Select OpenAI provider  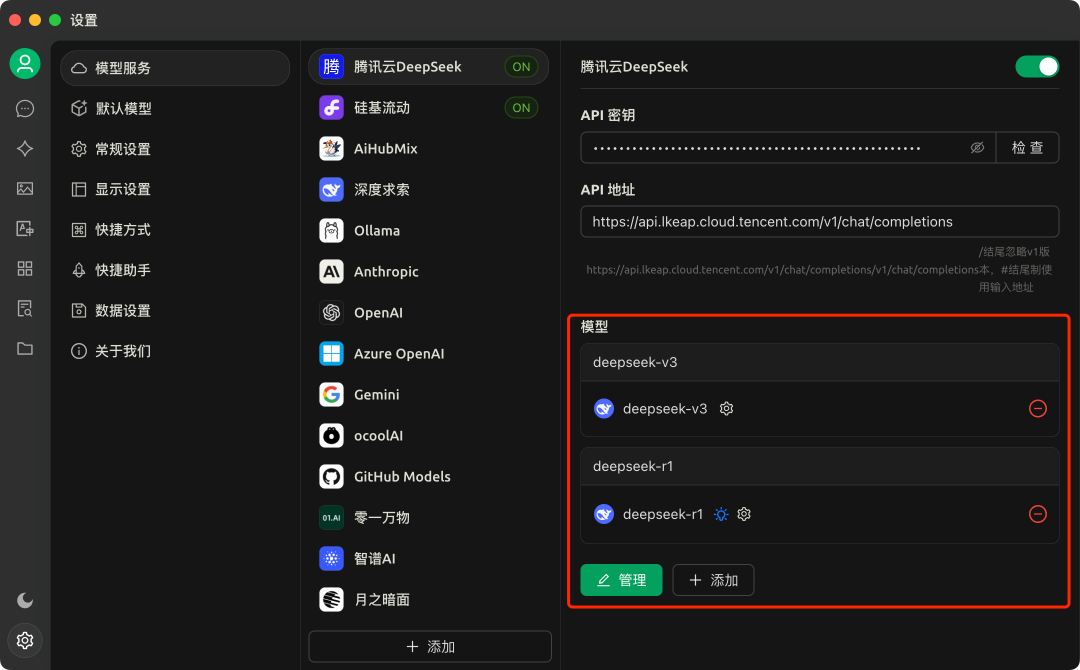click(x=428, y=313)
